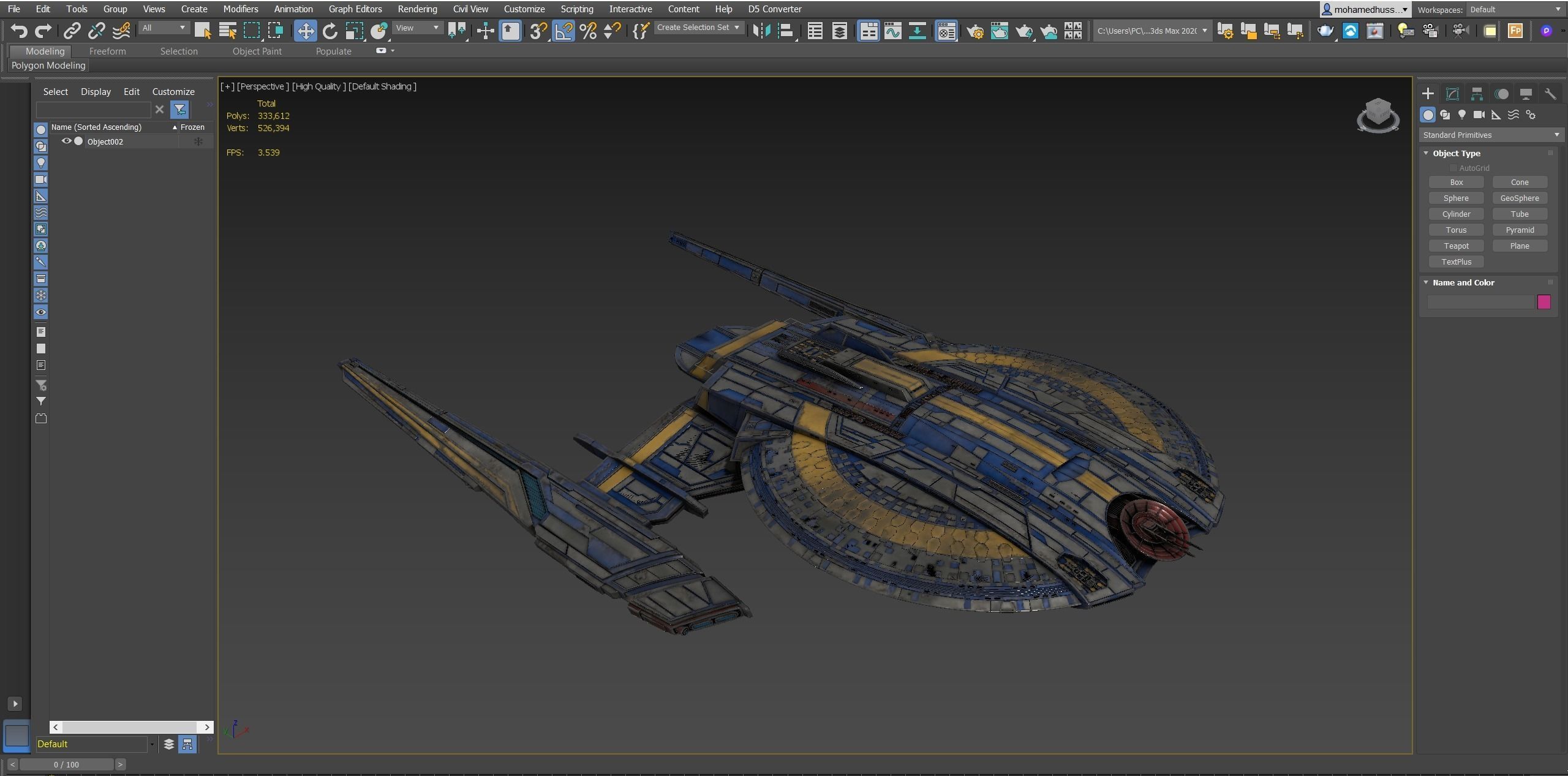Open the selection filter All dropdown
The image size is (1568, 776).
pyautogui.click(x=164, y=28)
